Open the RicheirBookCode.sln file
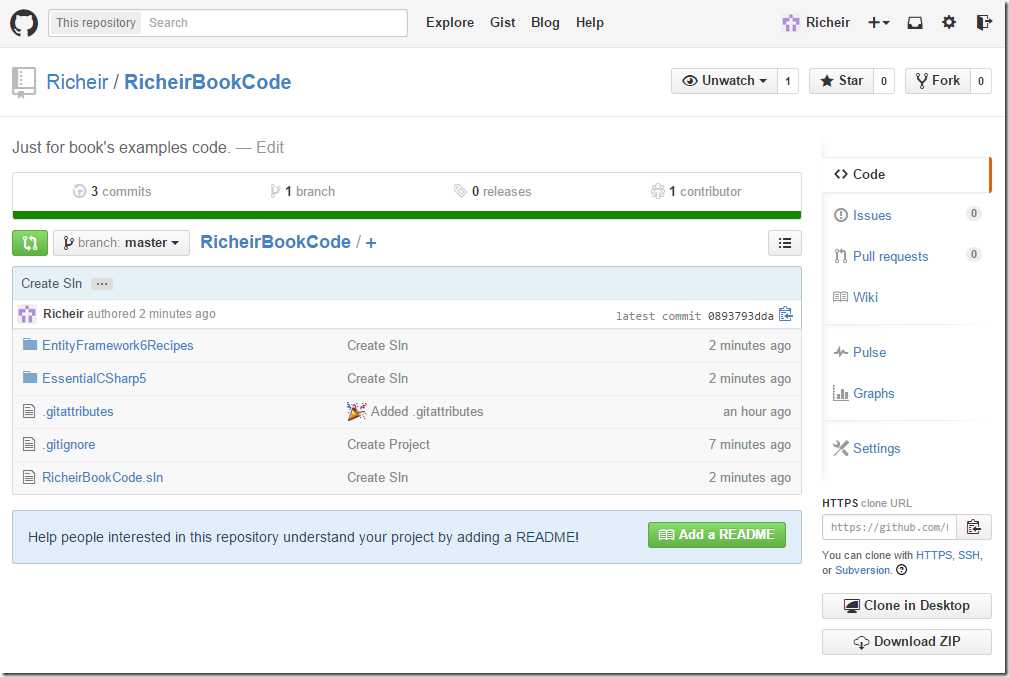 coord(102,478)
